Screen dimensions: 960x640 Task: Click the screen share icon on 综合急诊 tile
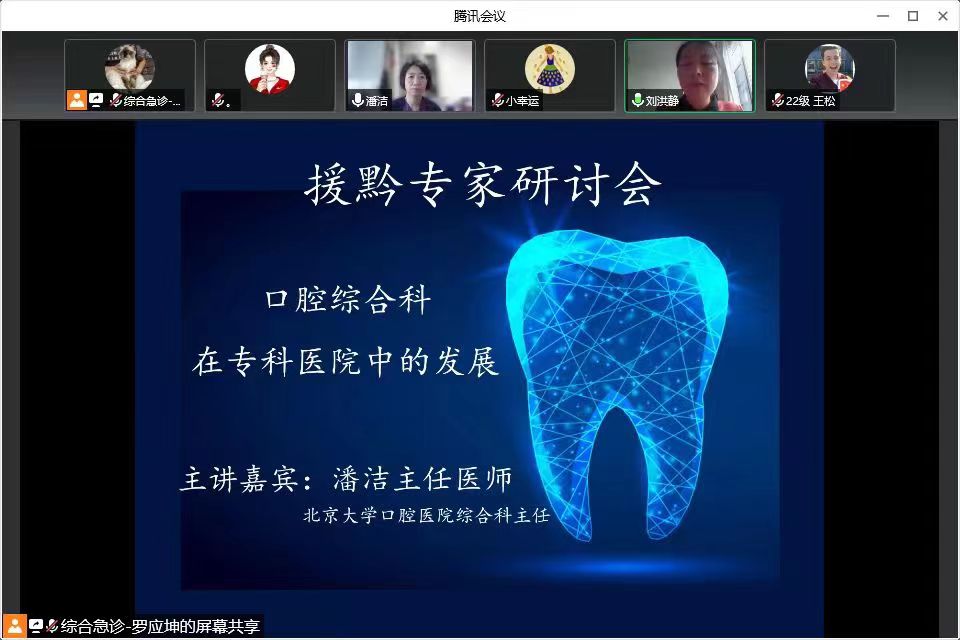point(97,100)
